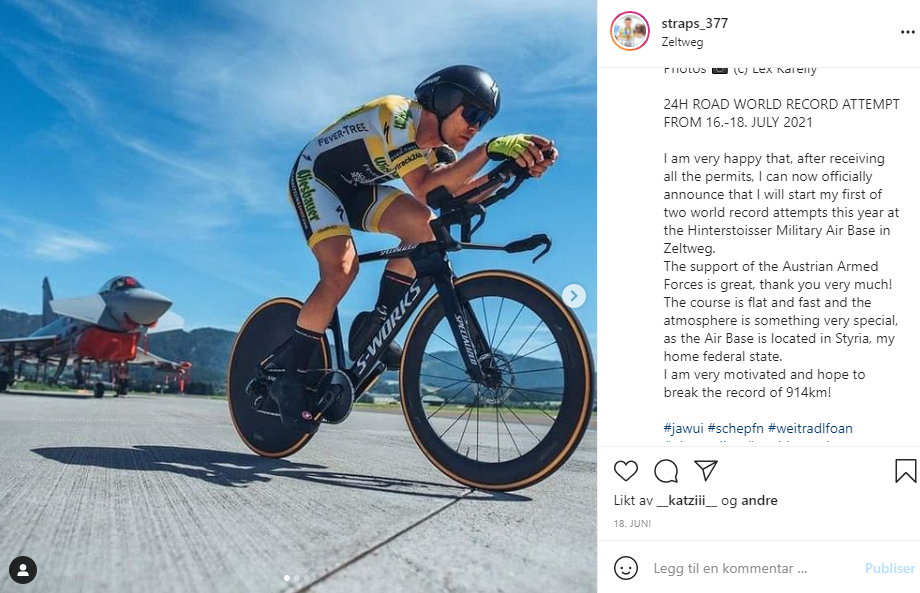Image resolution: width=920 pixels, height=593 pixels.
Task: Click the comment speech bubble icon
Action: 666,471
